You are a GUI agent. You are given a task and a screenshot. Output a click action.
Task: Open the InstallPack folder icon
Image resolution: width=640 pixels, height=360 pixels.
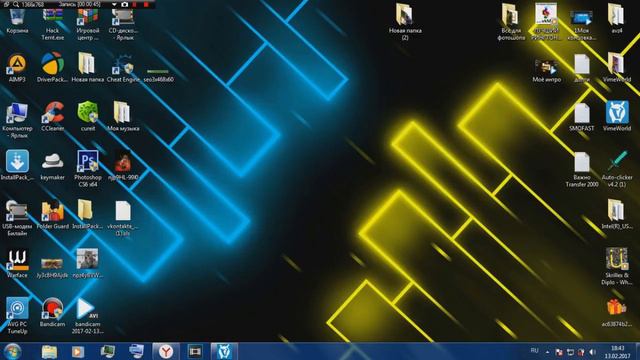click(x=87, y=214)
